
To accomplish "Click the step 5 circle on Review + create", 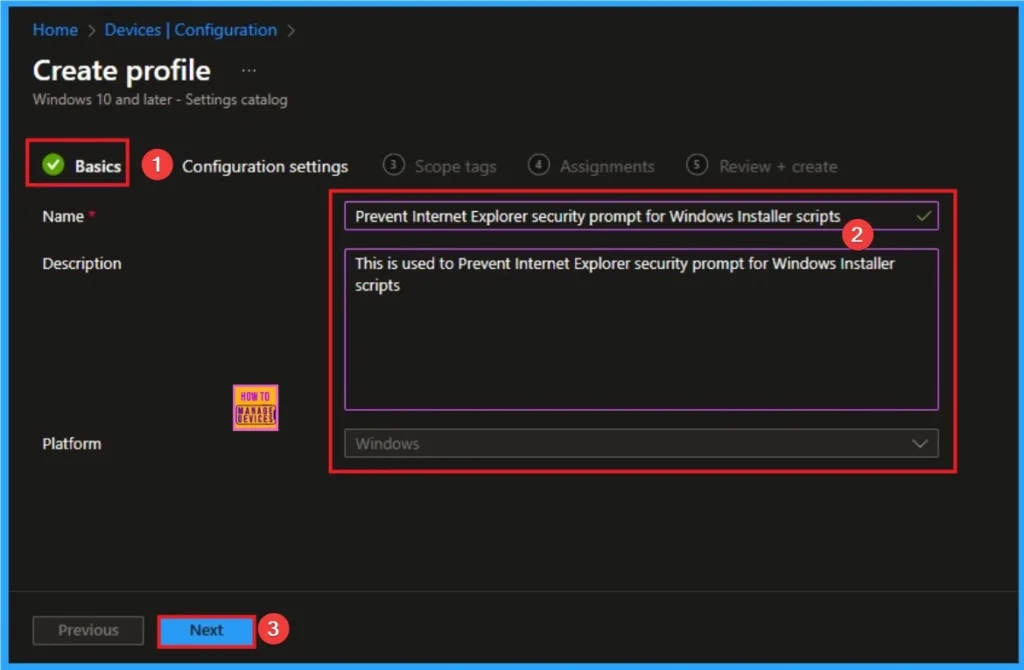I will [697, 166].
